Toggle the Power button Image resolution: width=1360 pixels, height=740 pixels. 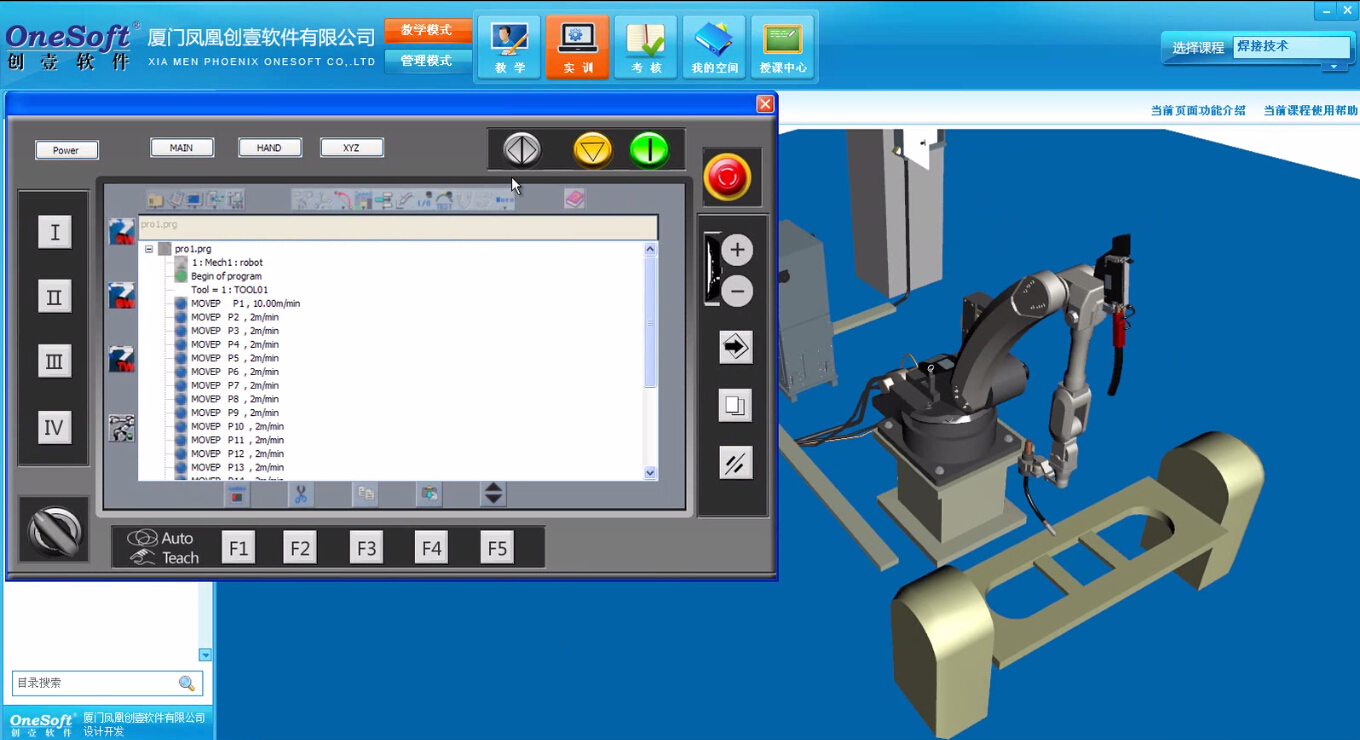click(x=67, y=150)
